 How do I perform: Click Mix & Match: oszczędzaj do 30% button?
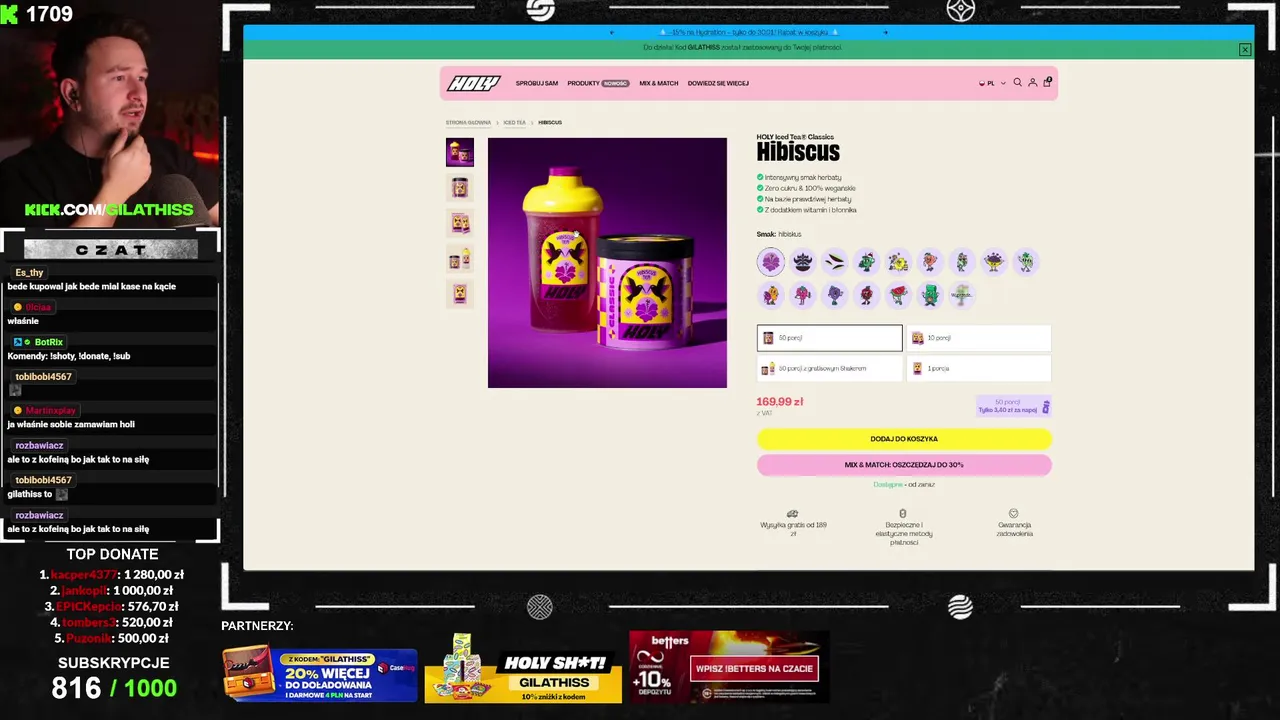coord(904,465)
